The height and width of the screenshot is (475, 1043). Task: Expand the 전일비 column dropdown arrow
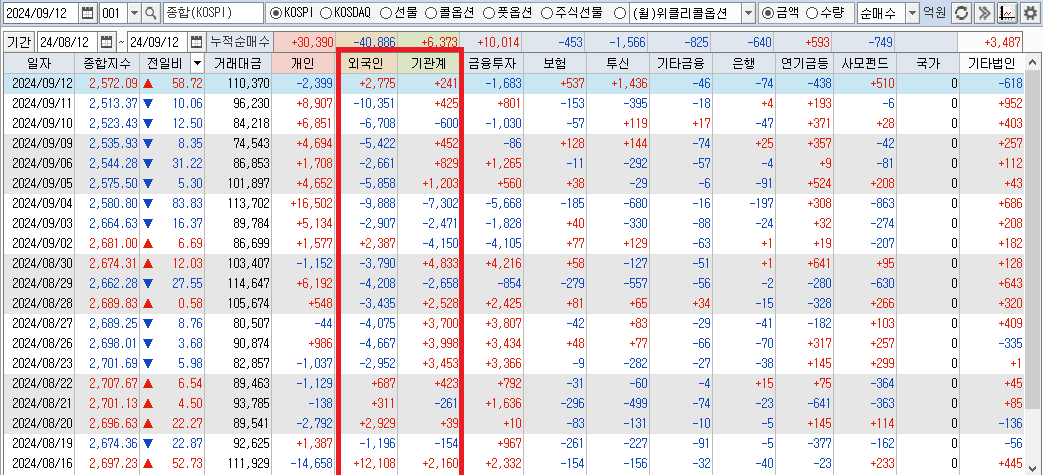(197, 64)
